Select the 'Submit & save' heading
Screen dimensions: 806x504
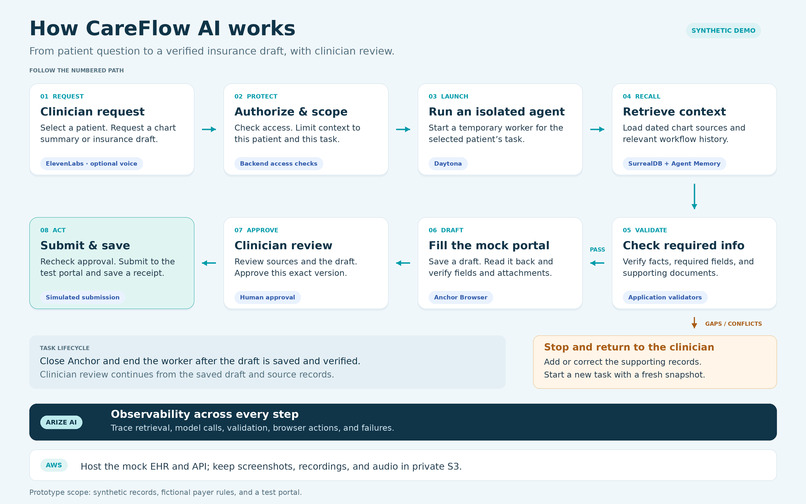(85, 245)
